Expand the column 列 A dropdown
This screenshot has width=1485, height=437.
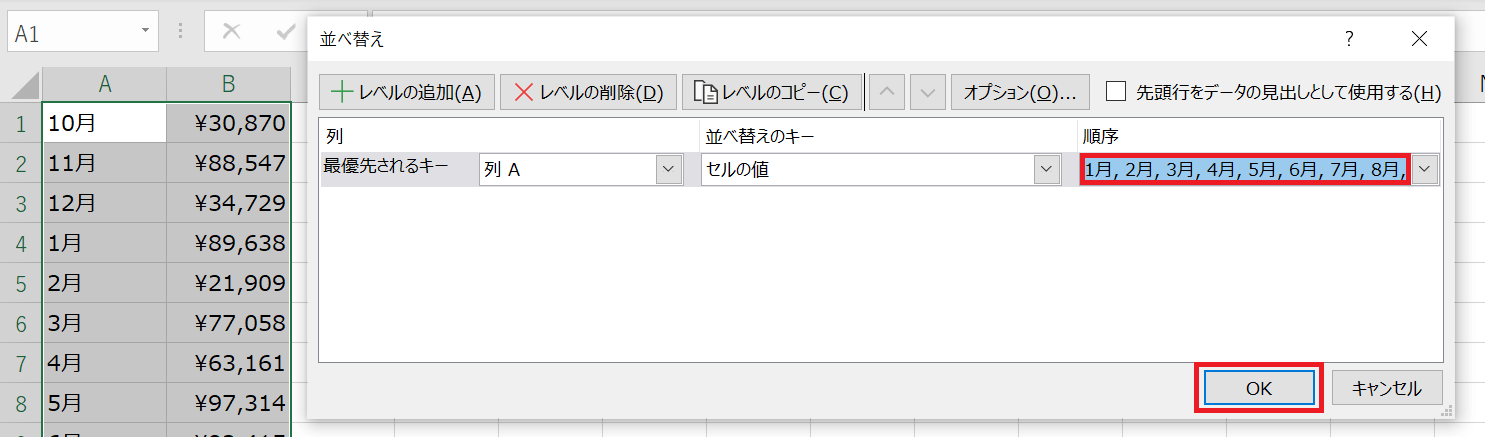coord(668,170)
